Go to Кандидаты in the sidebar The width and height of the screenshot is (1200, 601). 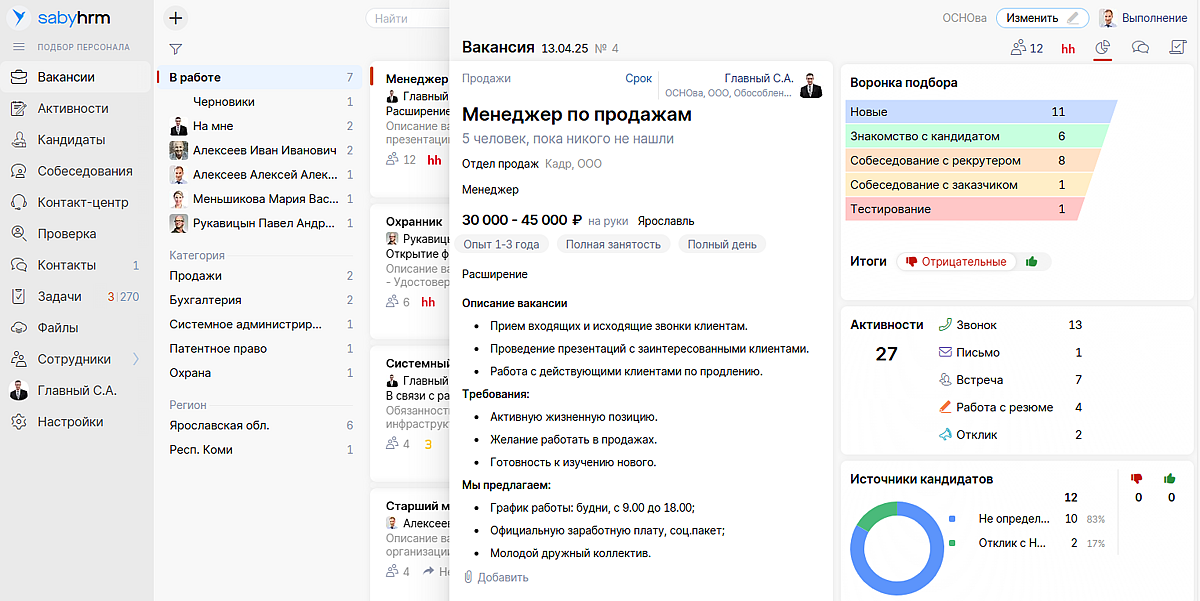pyautogui.click(x=71, y=140)
